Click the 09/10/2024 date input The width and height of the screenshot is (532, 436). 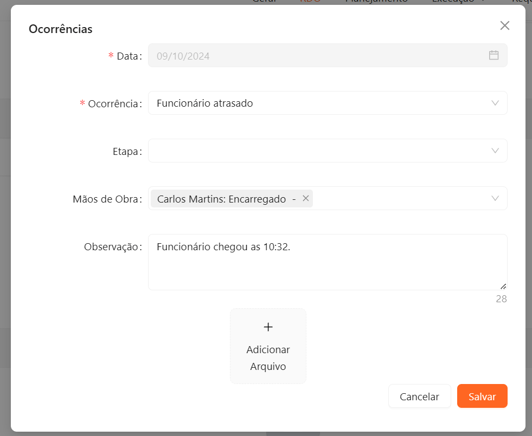tap(328, 55)
